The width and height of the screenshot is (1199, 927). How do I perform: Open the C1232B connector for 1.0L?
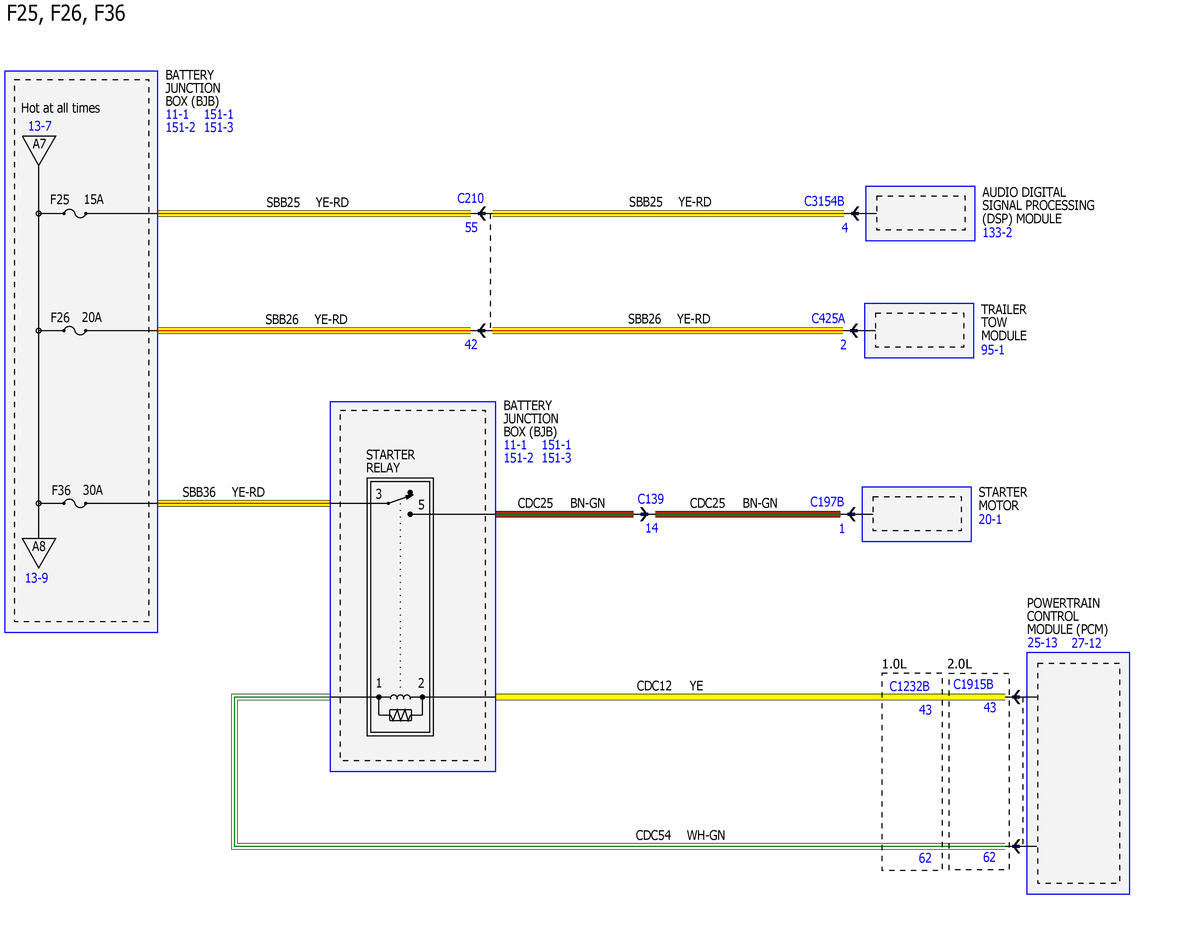click(x=908, y=686)
